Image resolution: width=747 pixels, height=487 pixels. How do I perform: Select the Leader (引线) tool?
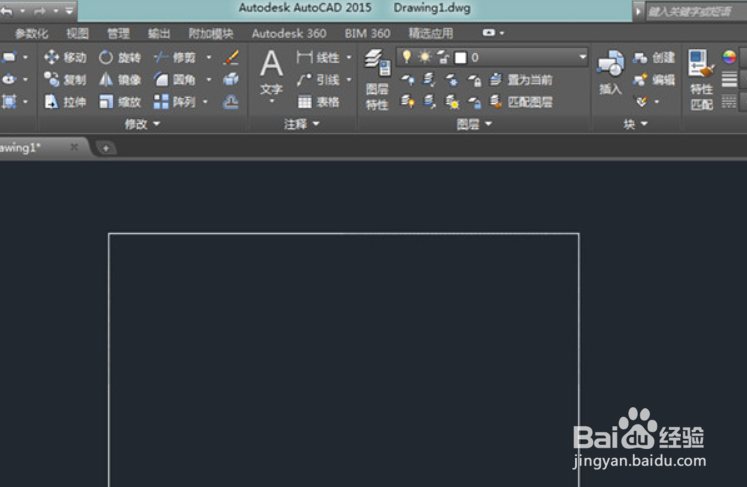tap(317, 80)
